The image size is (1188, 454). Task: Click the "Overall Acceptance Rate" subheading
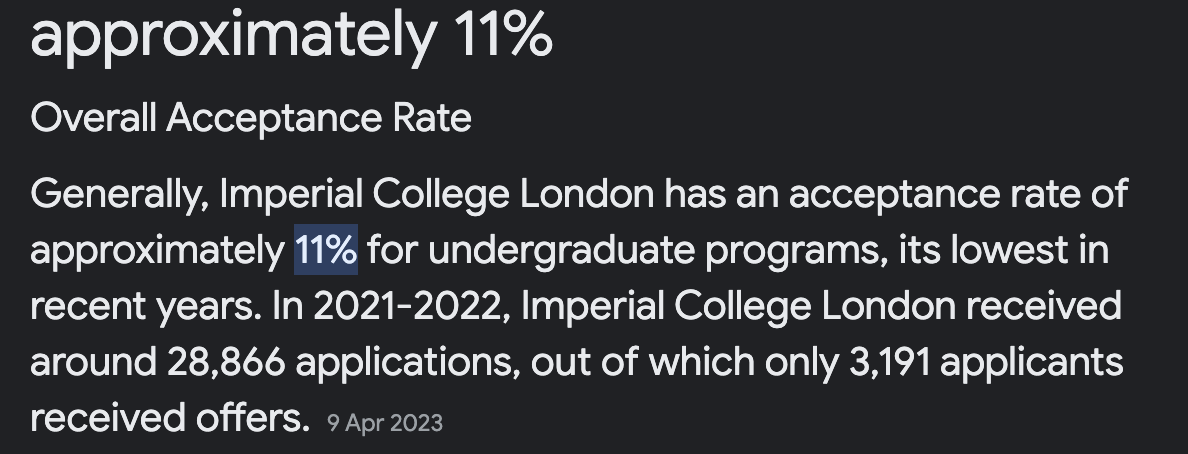(x=251, y=119)
